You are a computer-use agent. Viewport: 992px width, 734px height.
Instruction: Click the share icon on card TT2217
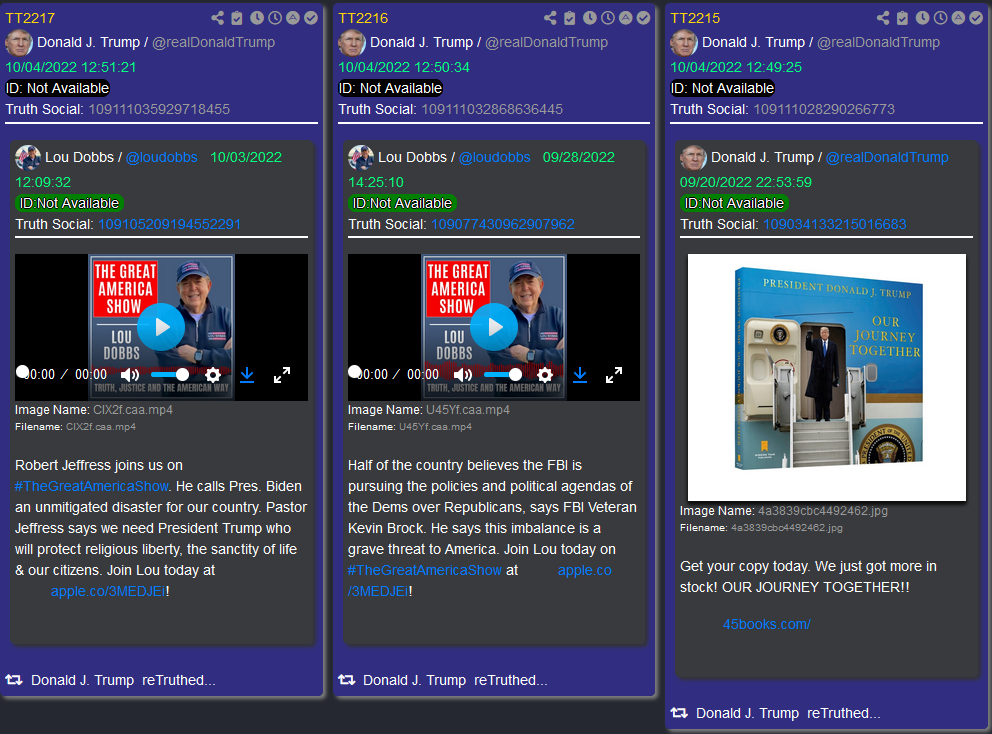coord(218,18)
